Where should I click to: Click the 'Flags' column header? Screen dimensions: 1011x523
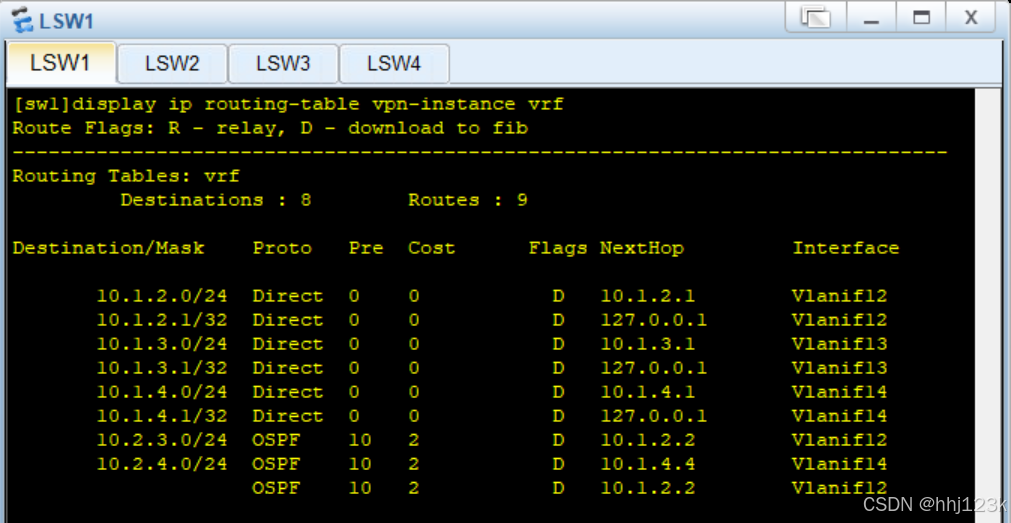[558, 248]
